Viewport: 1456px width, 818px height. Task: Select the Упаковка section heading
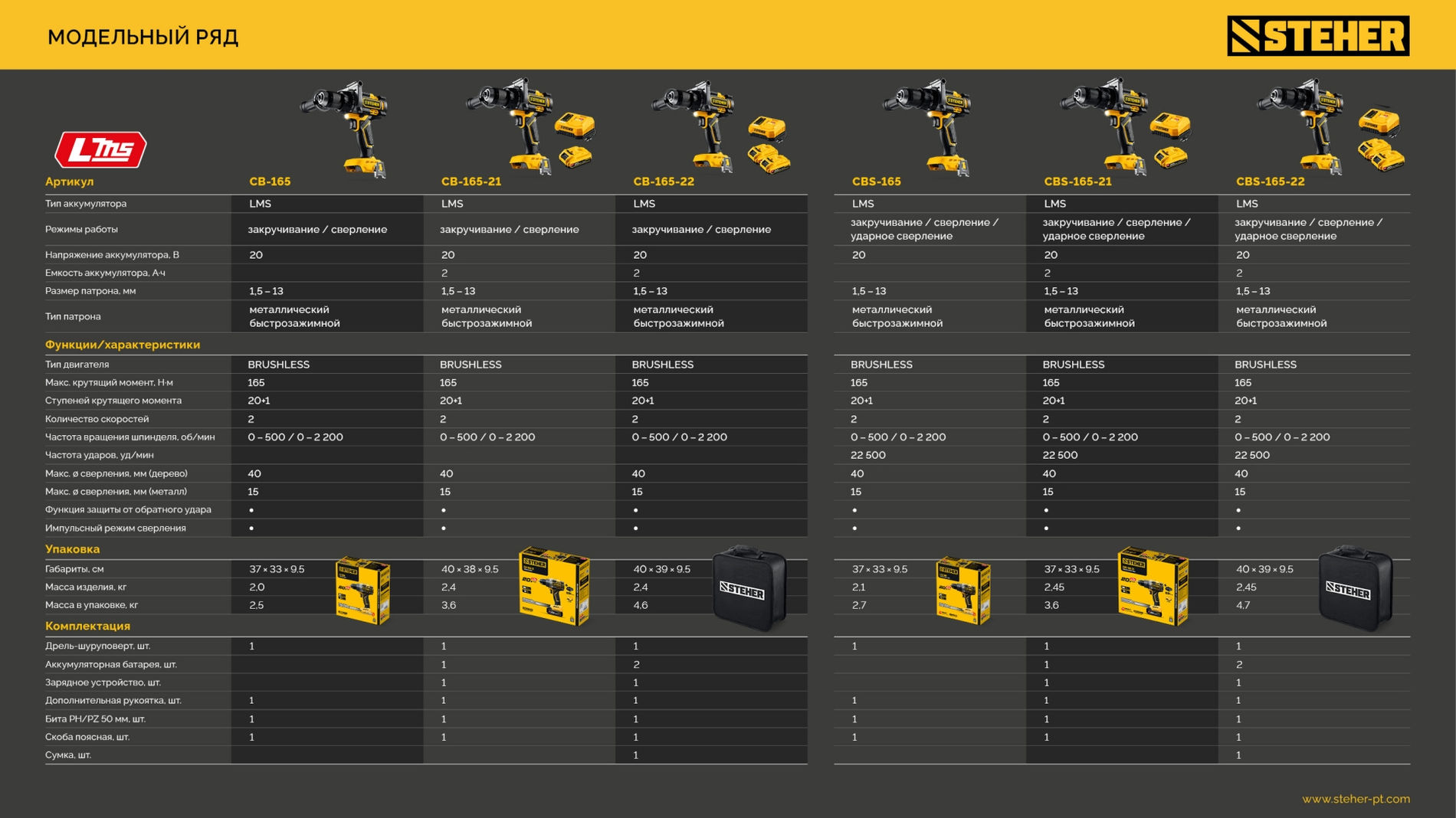coord(72,549)
